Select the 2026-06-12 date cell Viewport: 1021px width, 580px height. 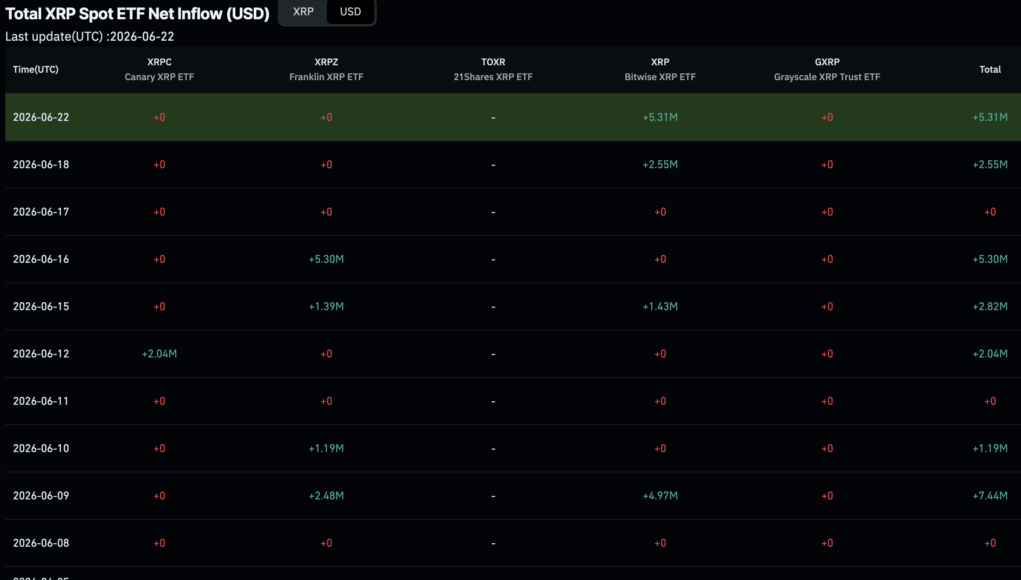[x=41, y=354]
